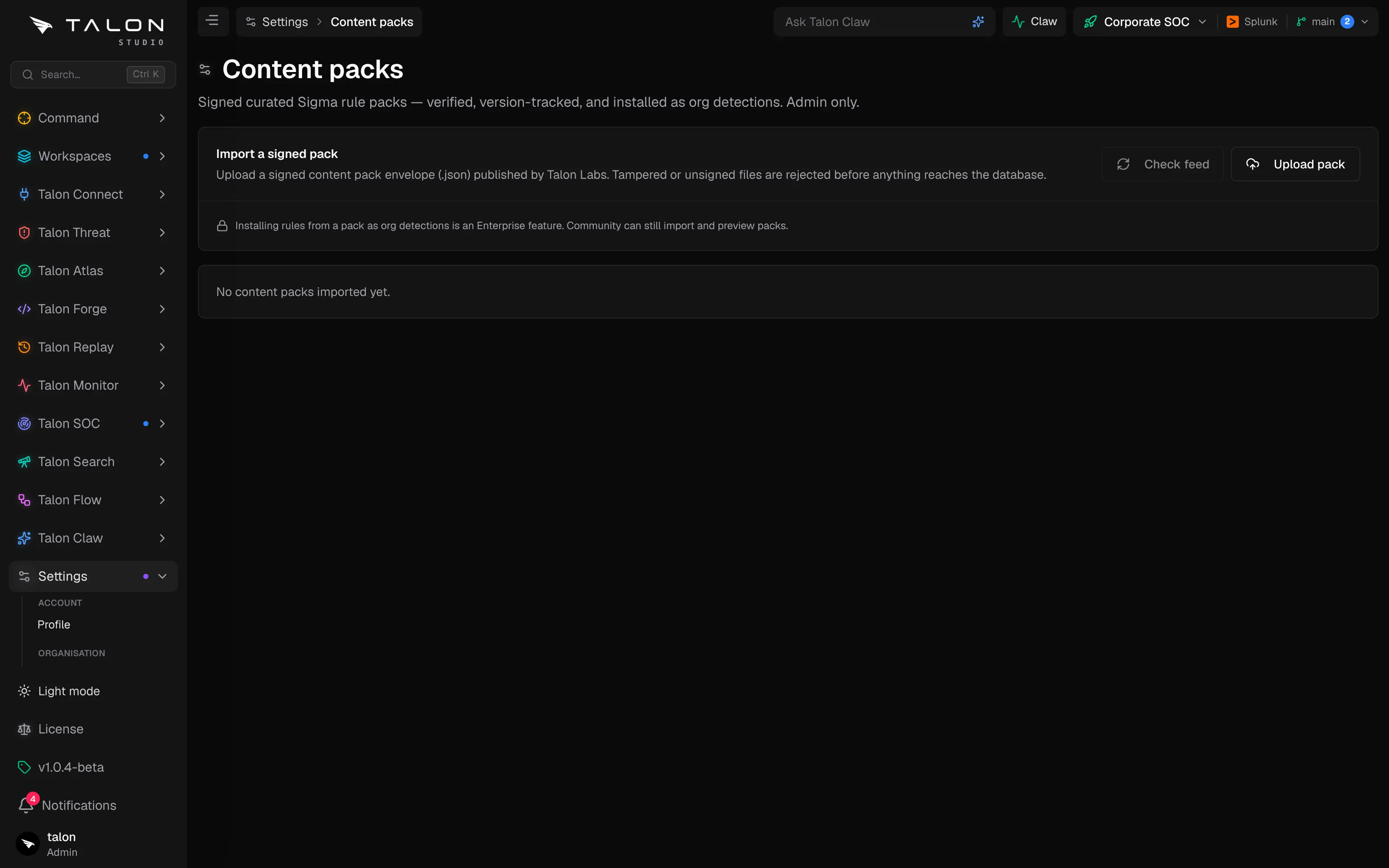This screenshot has height=868, width=1389.
Task: Open the Talon Monitor menu item
Action: pos(93,385)
